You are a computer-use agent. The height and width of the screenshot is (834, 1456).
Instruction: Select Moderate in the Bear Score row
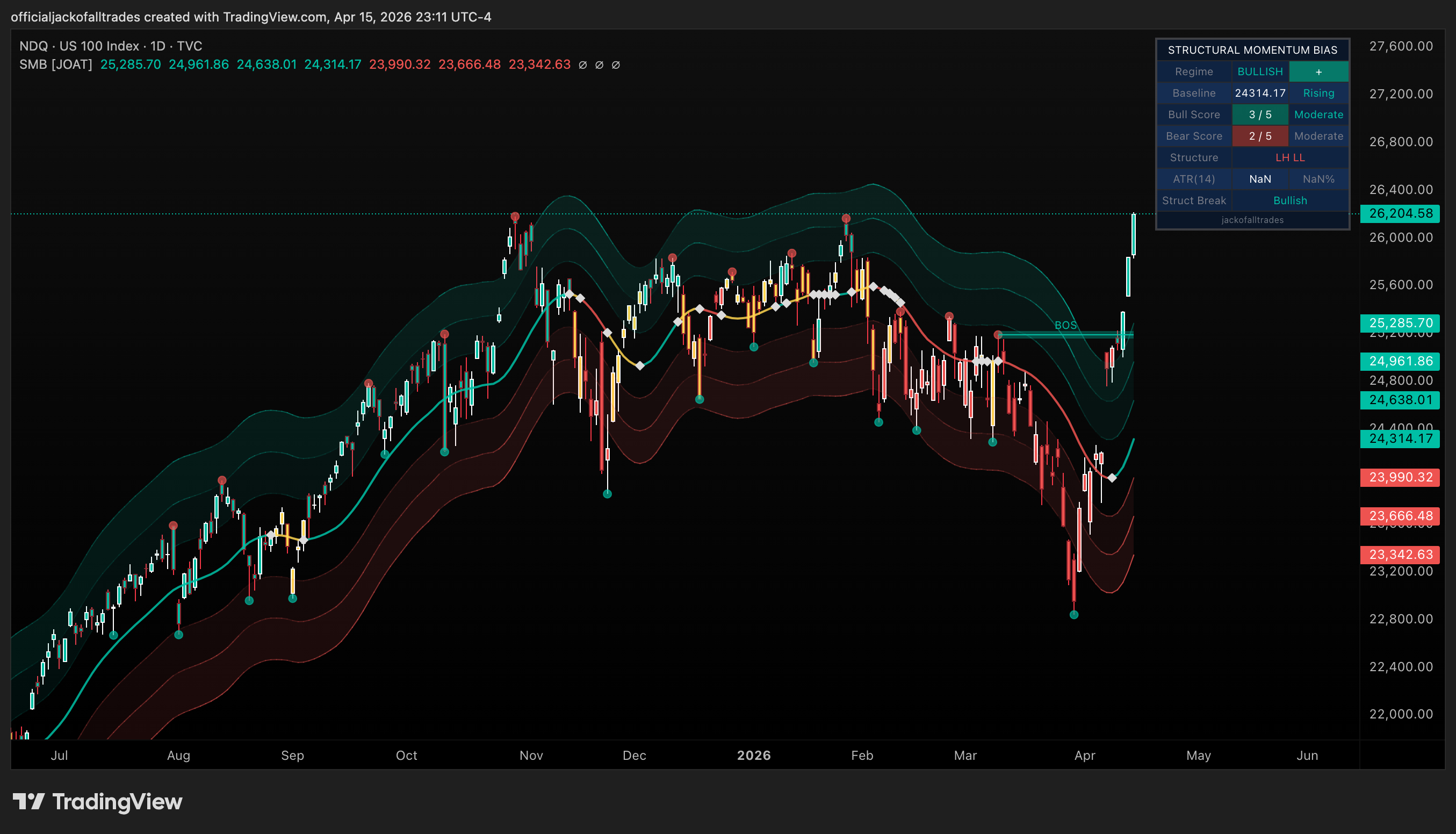(x=1318, y=136)
